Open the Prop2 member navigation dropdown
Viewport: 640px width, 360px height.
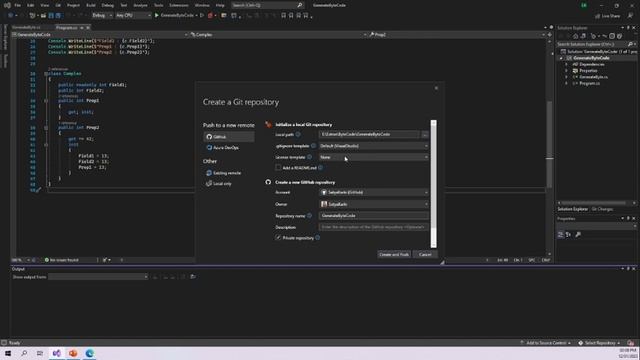point(457,35)
